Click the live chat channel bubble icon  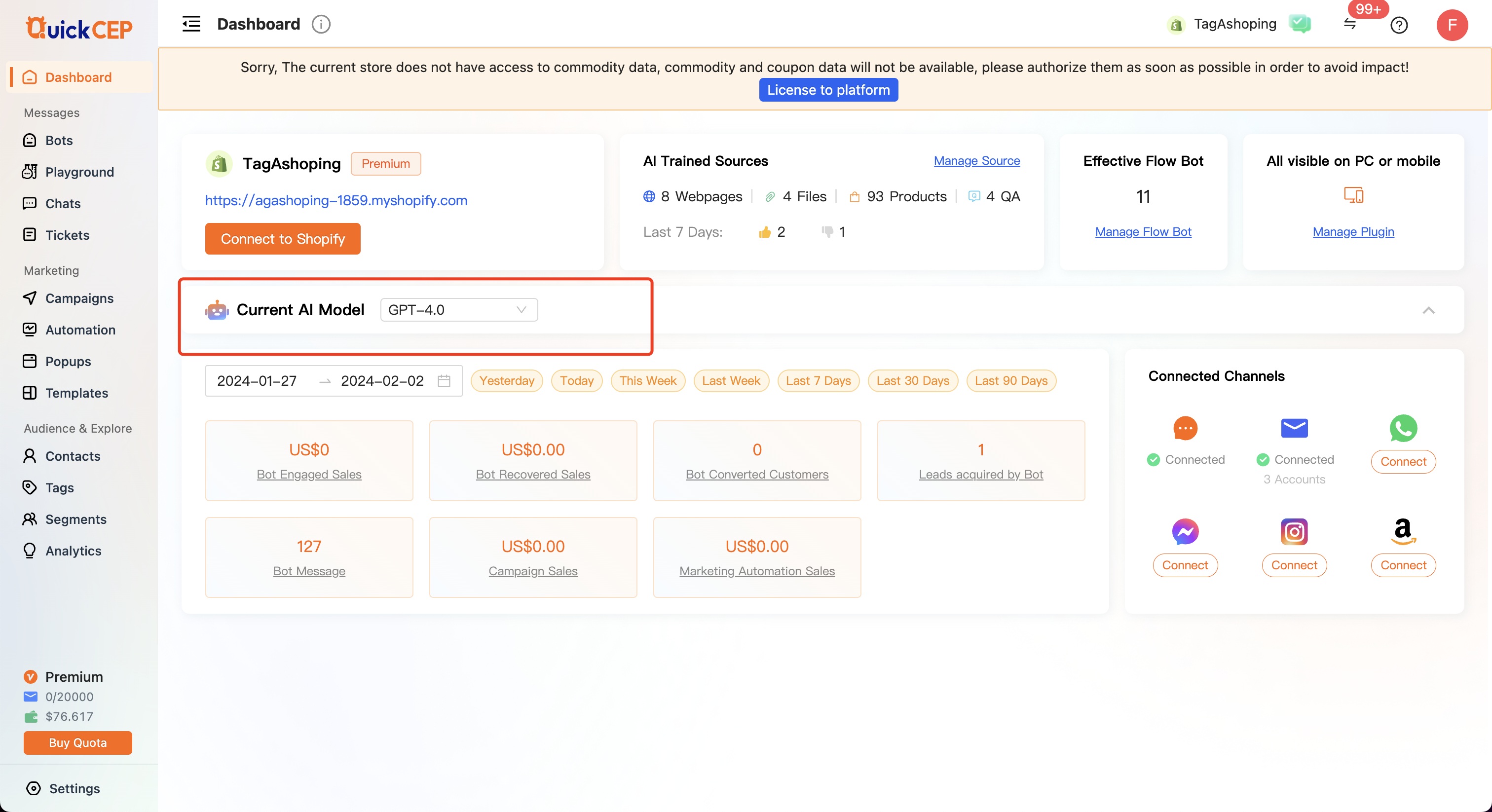click(x=1185, y=428)
